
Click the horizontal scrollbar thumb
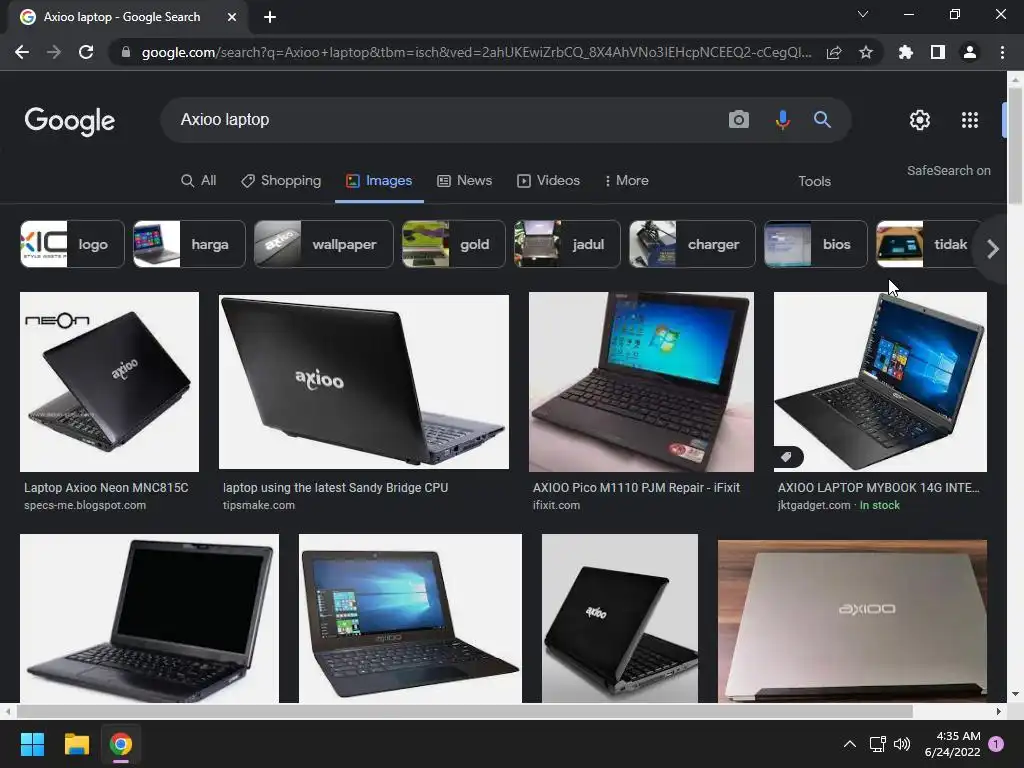pyautogui.click(x=464, y=711)
